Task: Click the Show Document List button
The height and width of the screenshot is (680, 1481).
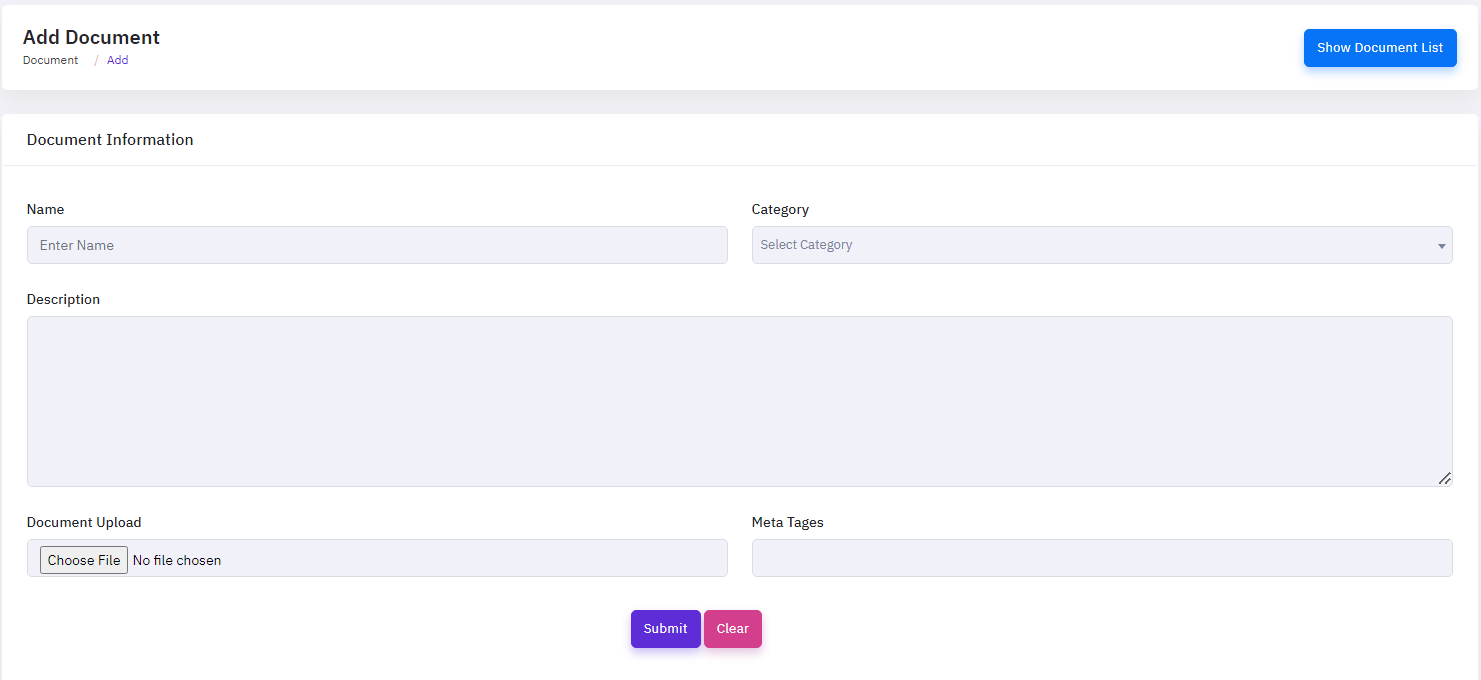Action: pyautogui.click(x=1379, y=48)
